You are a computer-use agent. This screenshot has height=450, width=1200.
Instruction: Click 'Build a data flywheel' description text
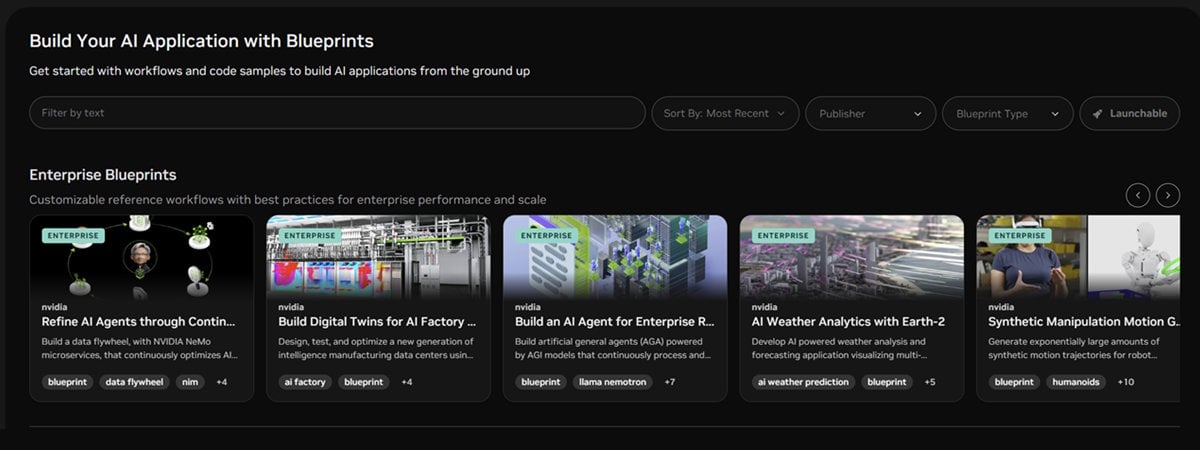139,348
